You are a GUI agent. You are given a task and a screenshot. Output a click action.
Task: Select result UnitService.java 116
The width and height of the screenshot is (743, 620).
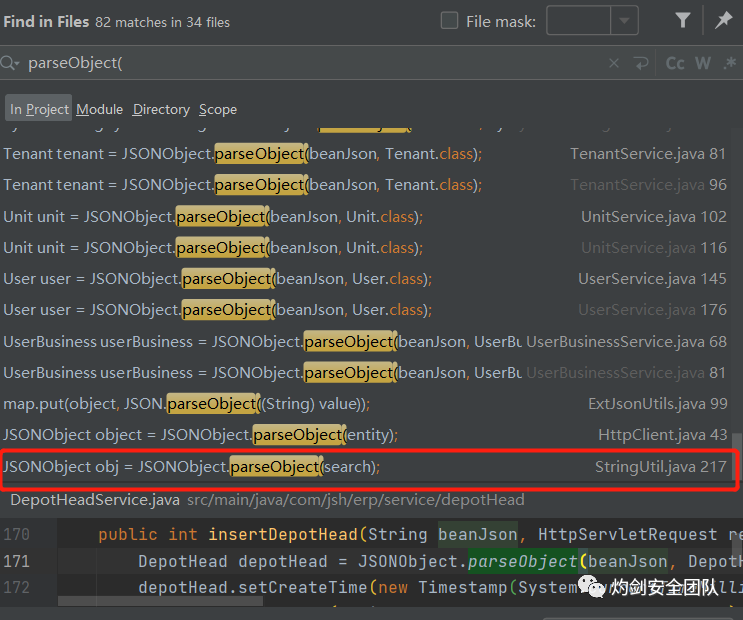coord(365,247)
